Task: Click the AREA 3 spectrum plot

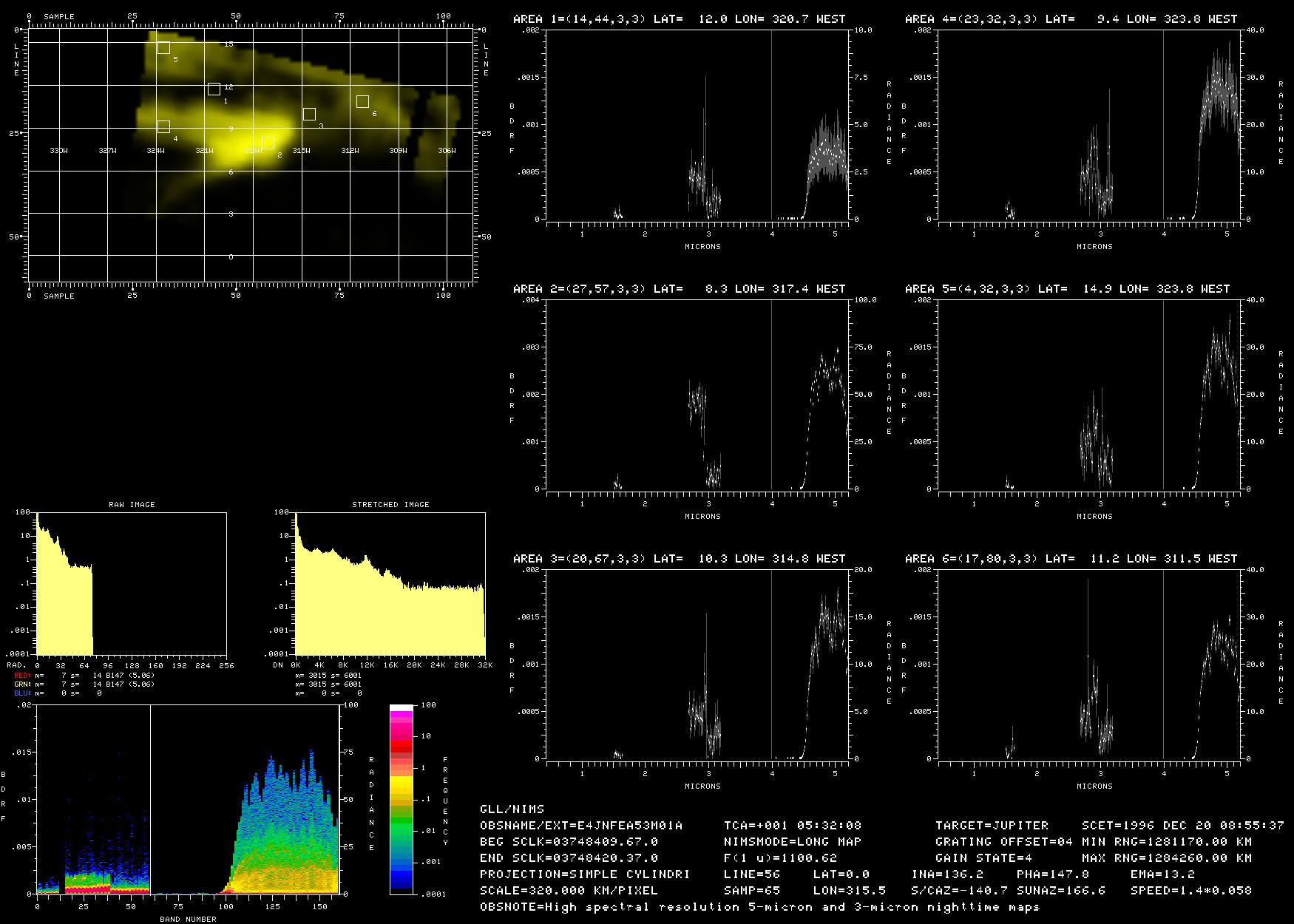Action: pos(697,665)
